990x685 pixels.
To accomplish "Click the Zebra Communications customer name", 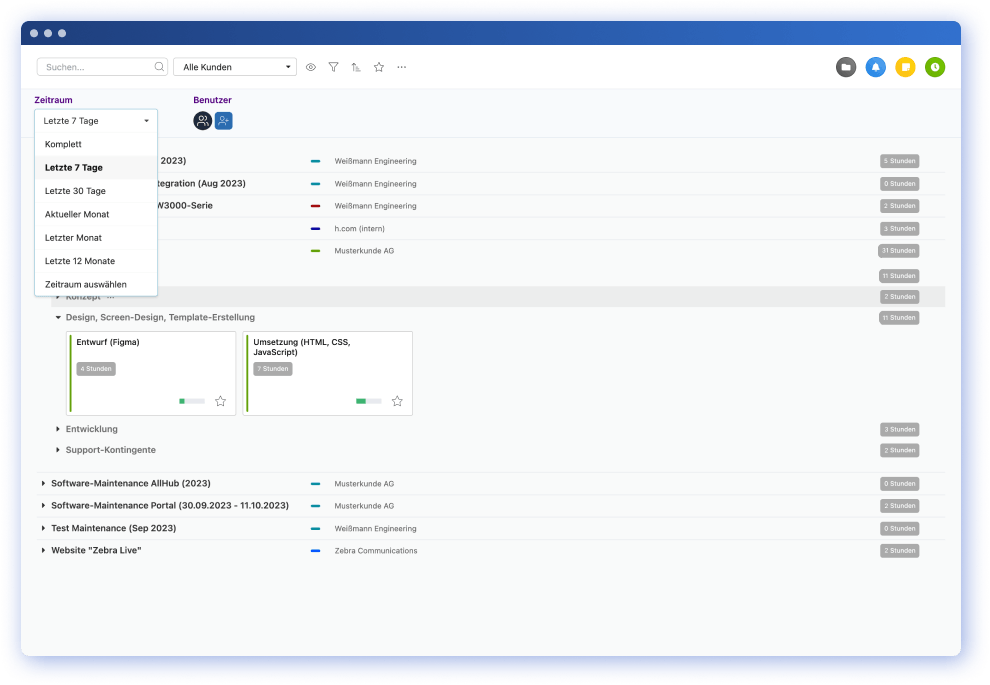I will tap(376, 551).
